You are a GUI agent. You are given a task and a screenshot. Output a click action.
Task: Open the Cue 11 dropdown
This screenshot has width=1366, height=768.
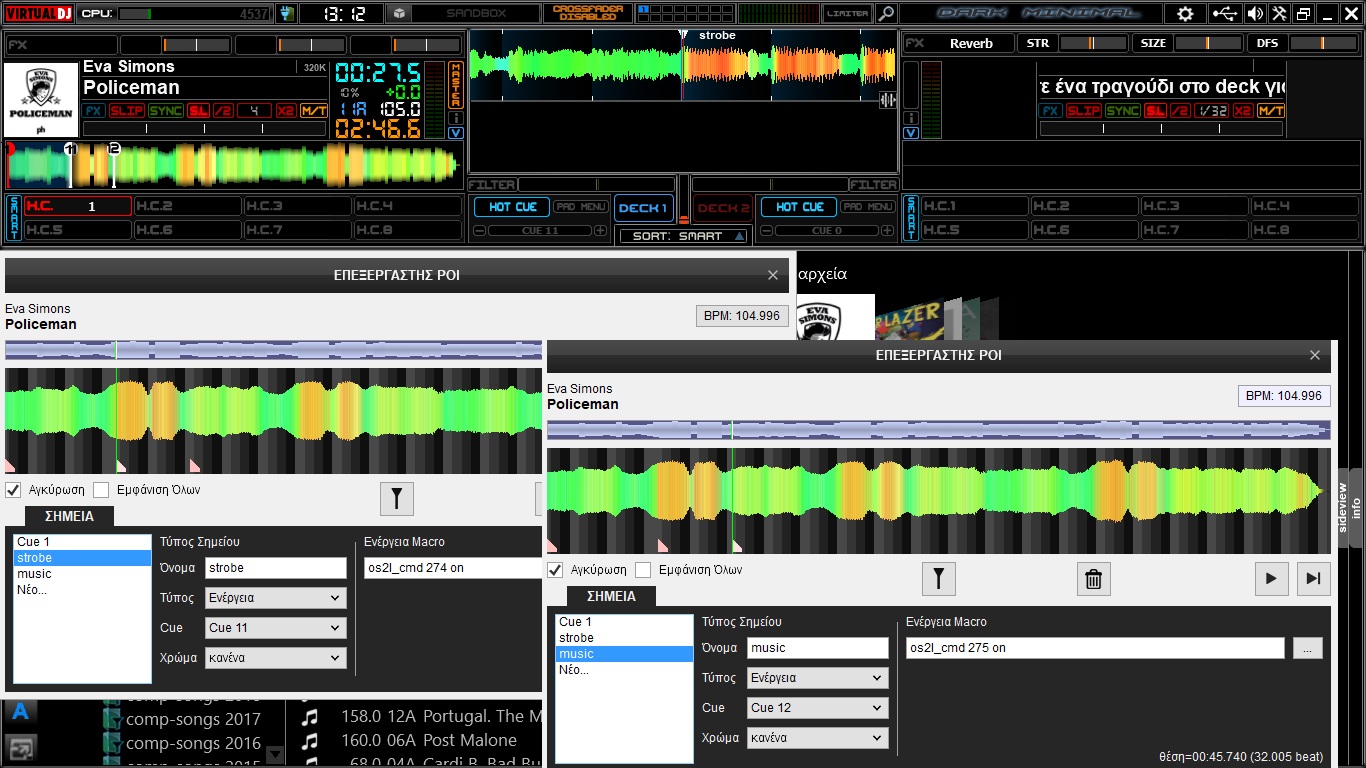(x=275, y=628)
